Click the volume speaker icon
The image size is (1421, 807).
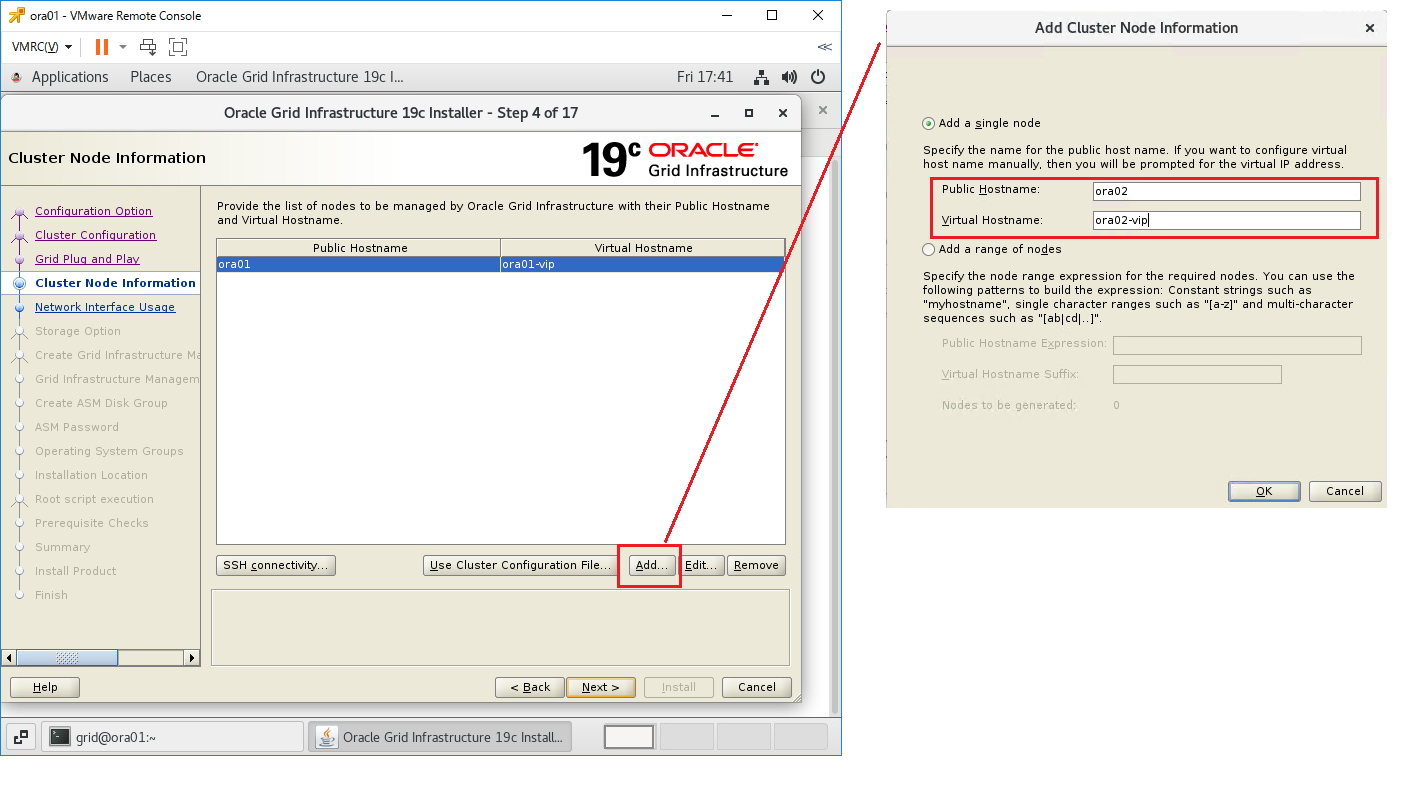click(789, 77)
